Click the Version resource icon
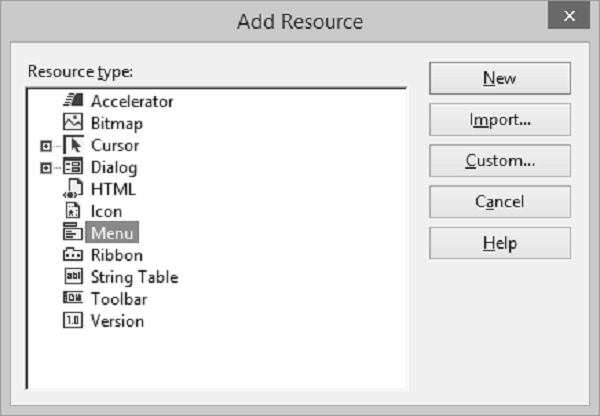Viewport: 600px width, 416px height. (x=72, y=321)
